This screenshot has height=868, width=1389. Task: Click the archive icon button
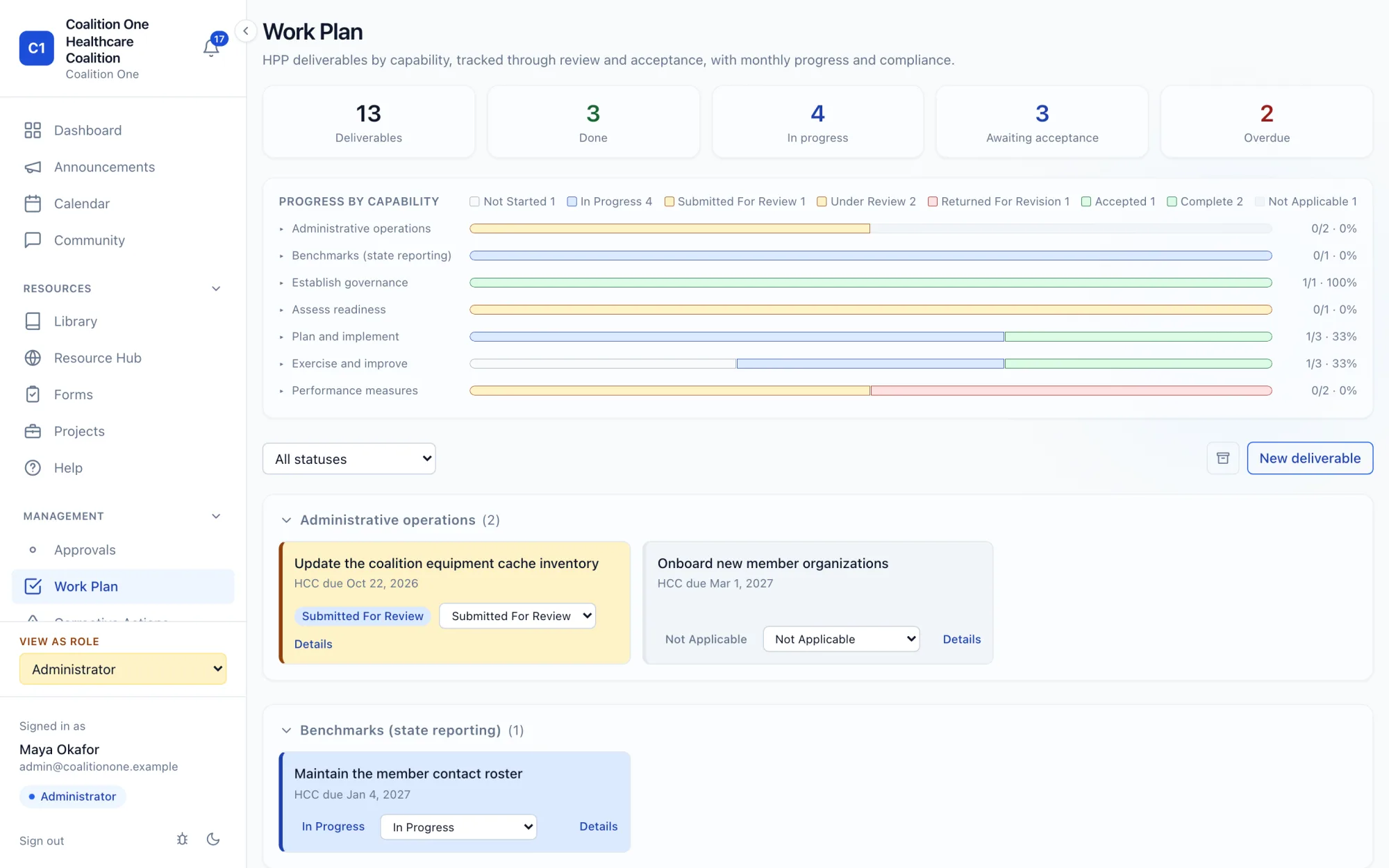pos(1223,458)
